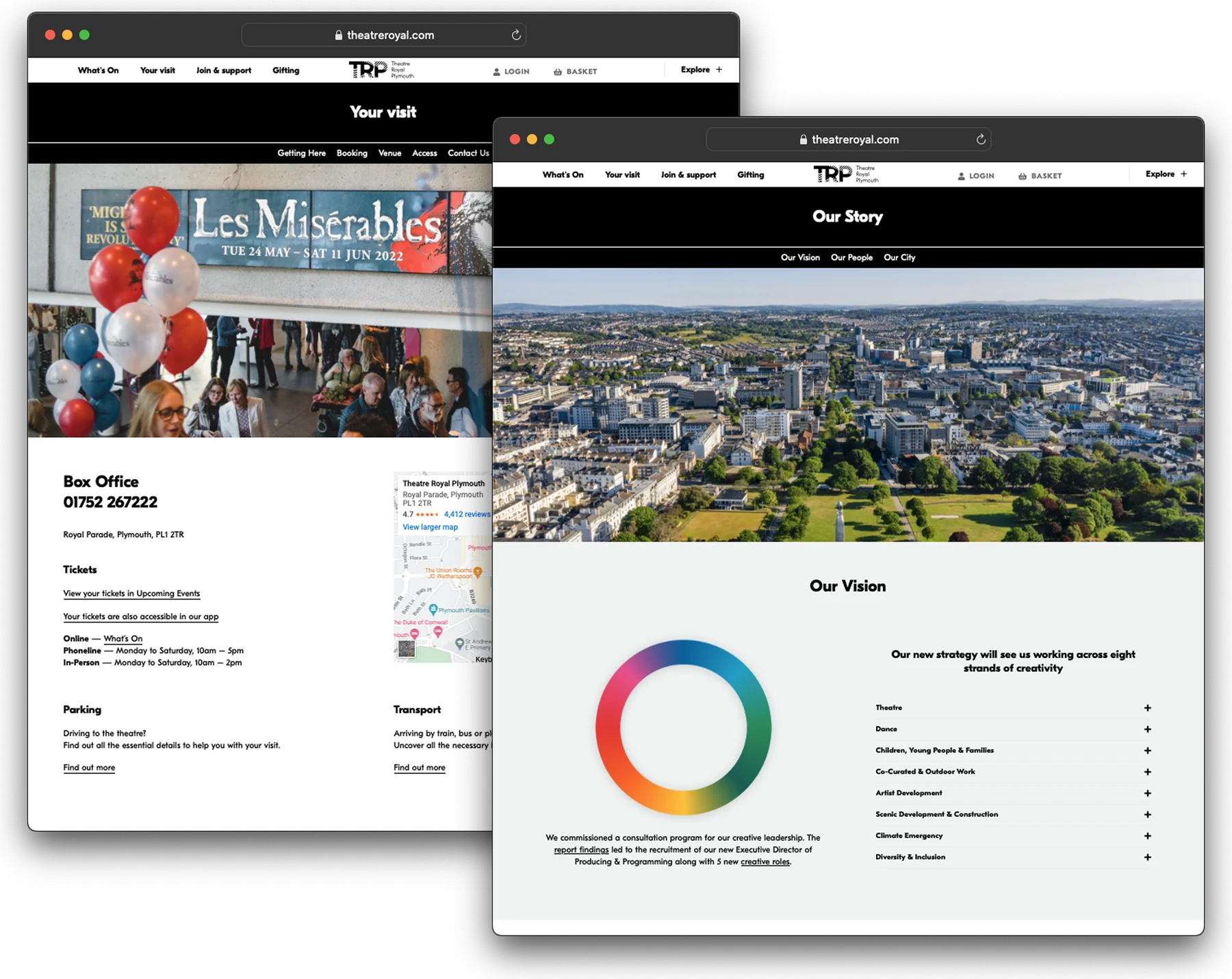Expand Children, Young People & Families strand
The width and height of the screenshot is (1232, 979).
pyautogui.click(x=1013, y=750)
